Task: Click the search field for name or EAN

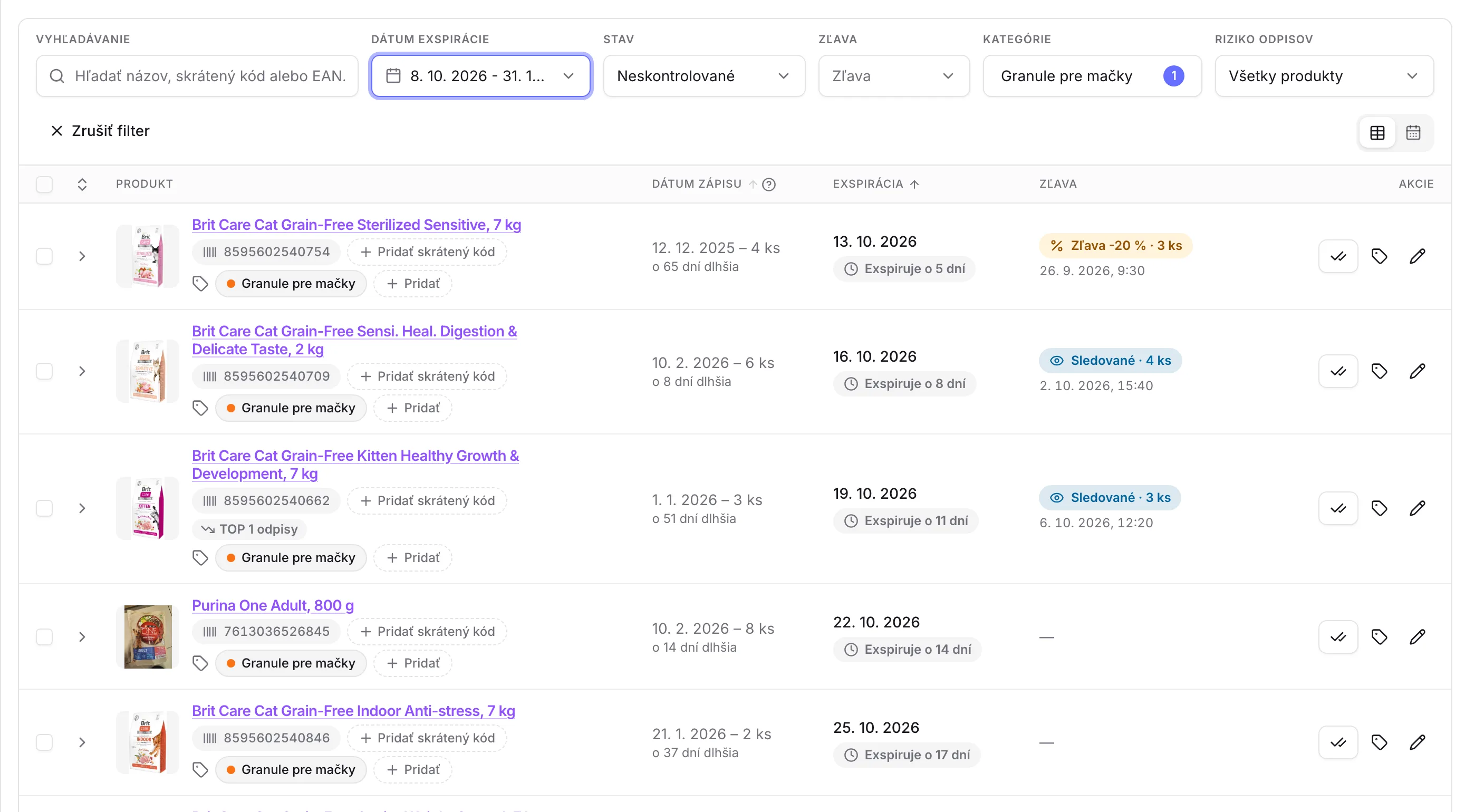Action: 197,75
